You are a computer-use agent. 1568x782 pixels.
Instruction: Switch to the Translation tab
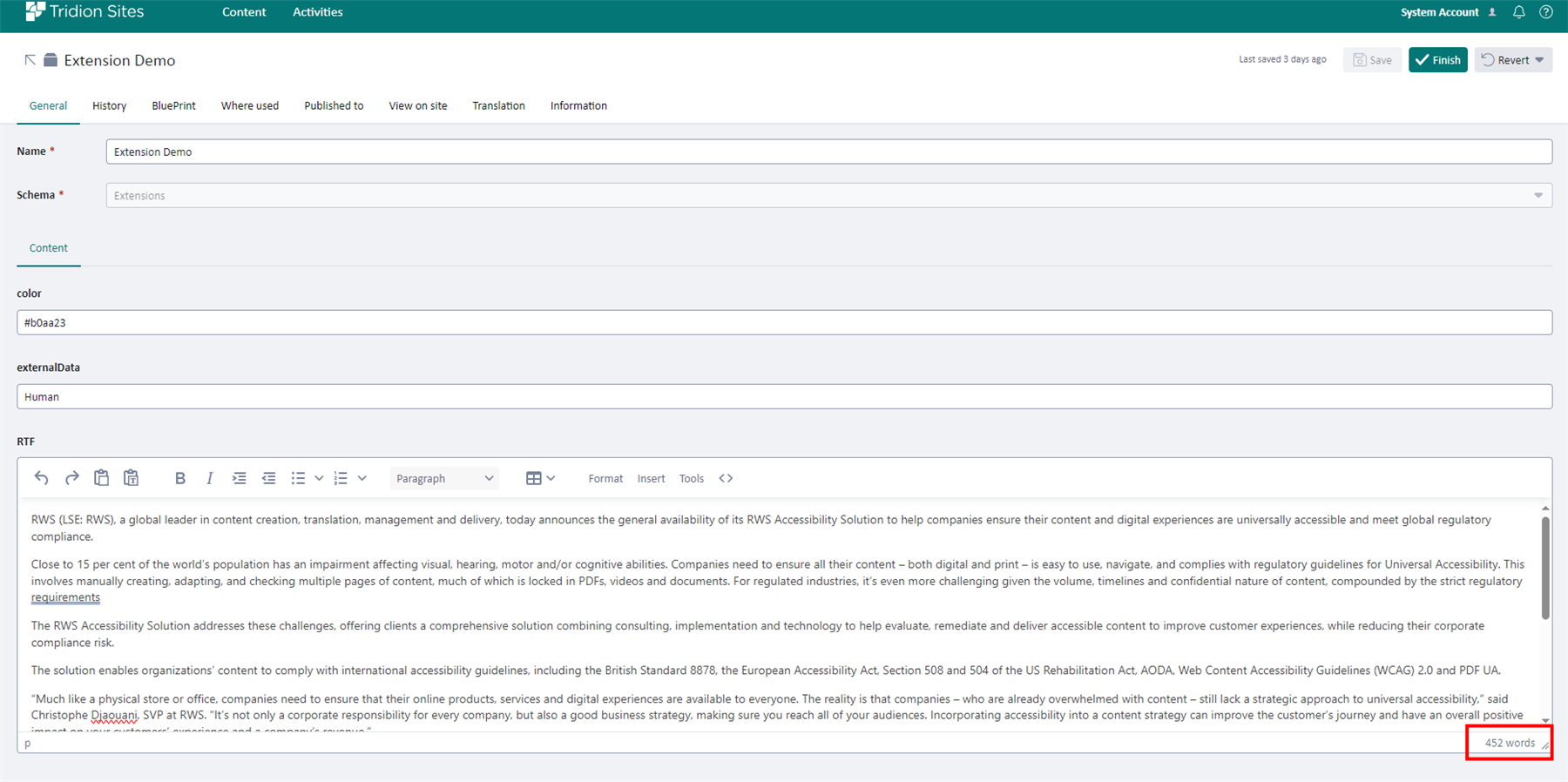coord(498,105)
